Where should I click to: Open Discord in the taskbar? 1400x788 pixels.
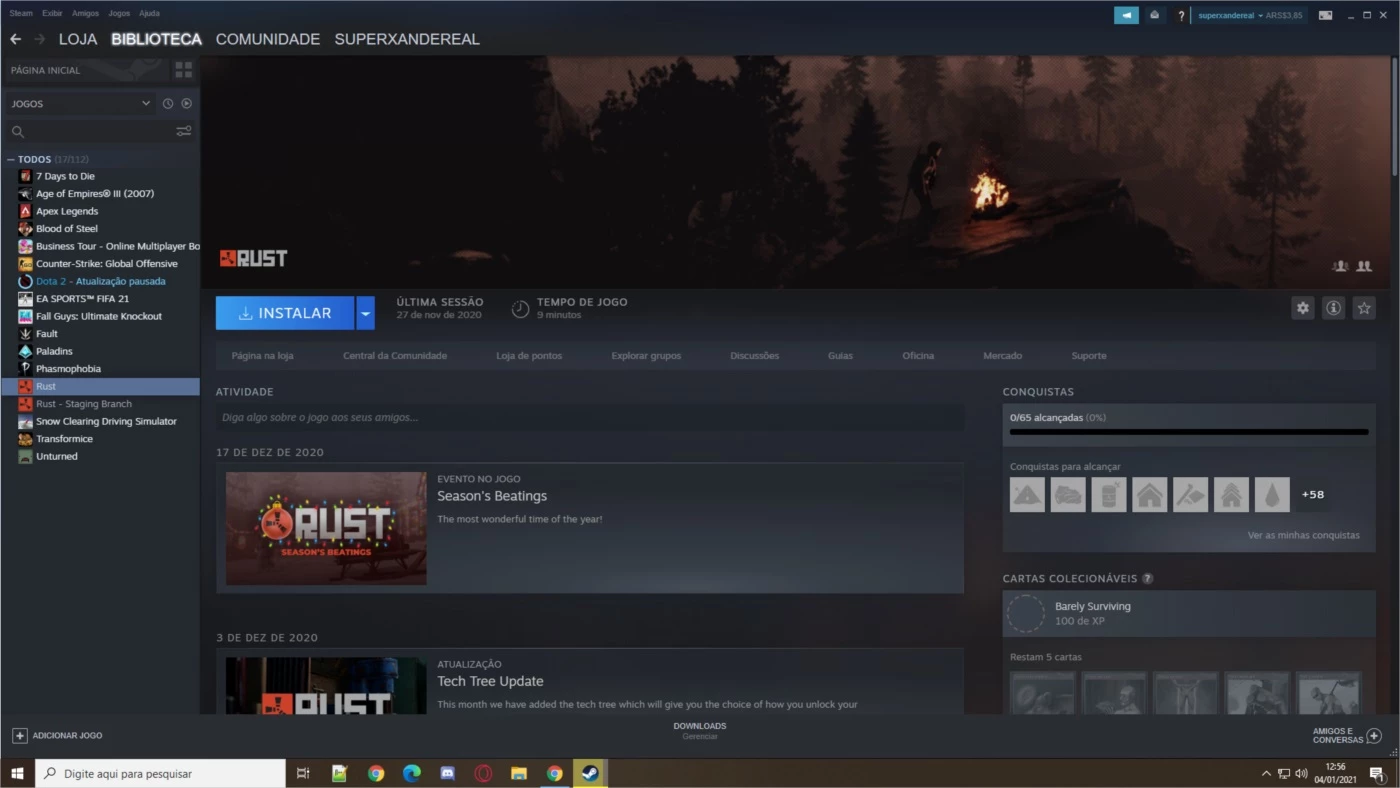[x=447, y=773]
